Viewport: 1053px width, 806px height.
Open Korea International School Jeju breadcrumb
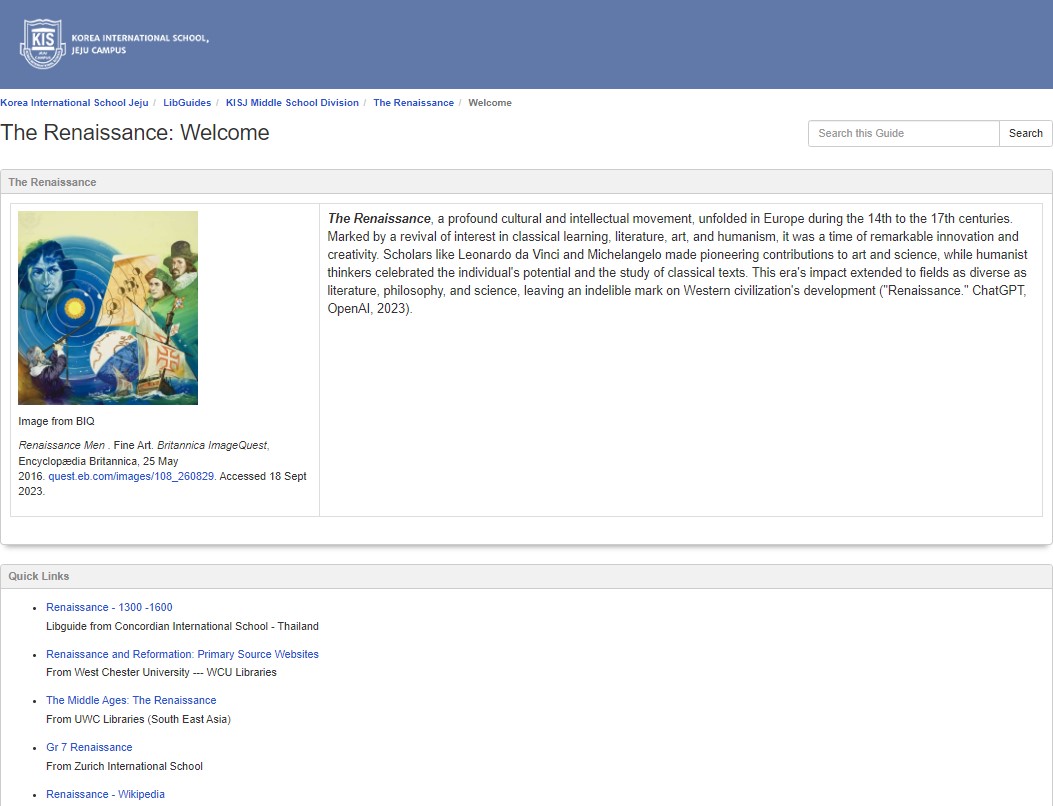point(74,103)
